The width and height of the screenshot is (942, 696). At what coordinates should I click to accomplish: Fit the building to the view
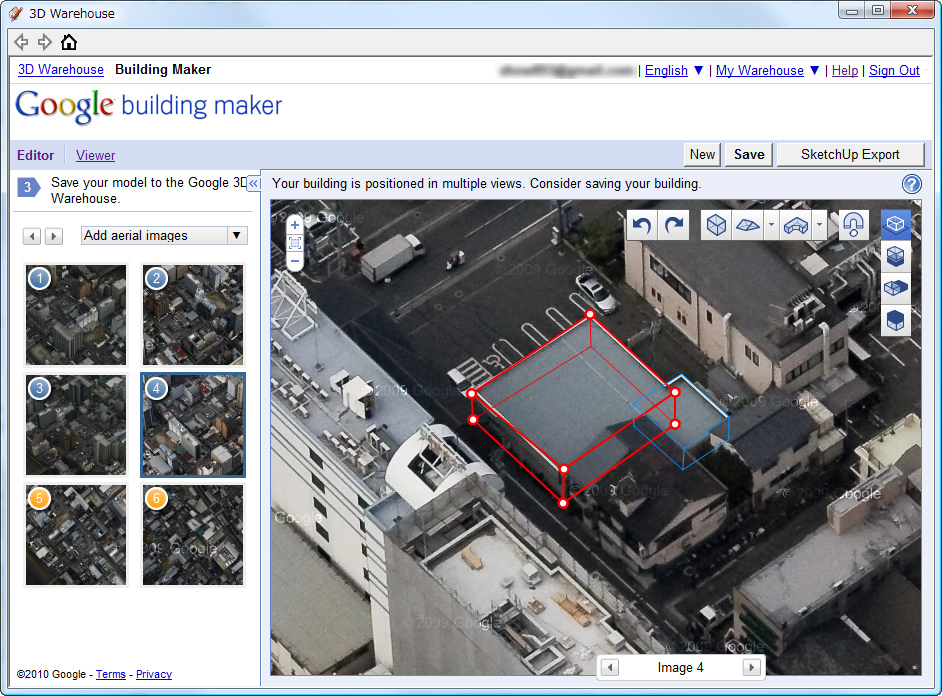[x=295, y=243]
